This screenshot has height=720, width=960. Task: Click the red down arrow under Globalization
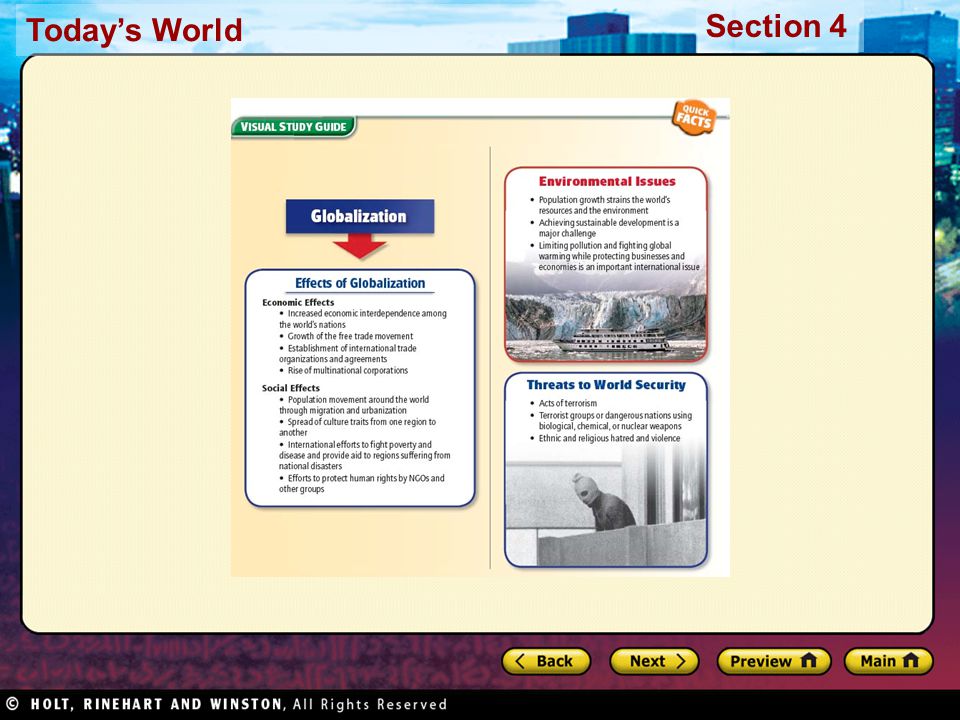(359, 246)
